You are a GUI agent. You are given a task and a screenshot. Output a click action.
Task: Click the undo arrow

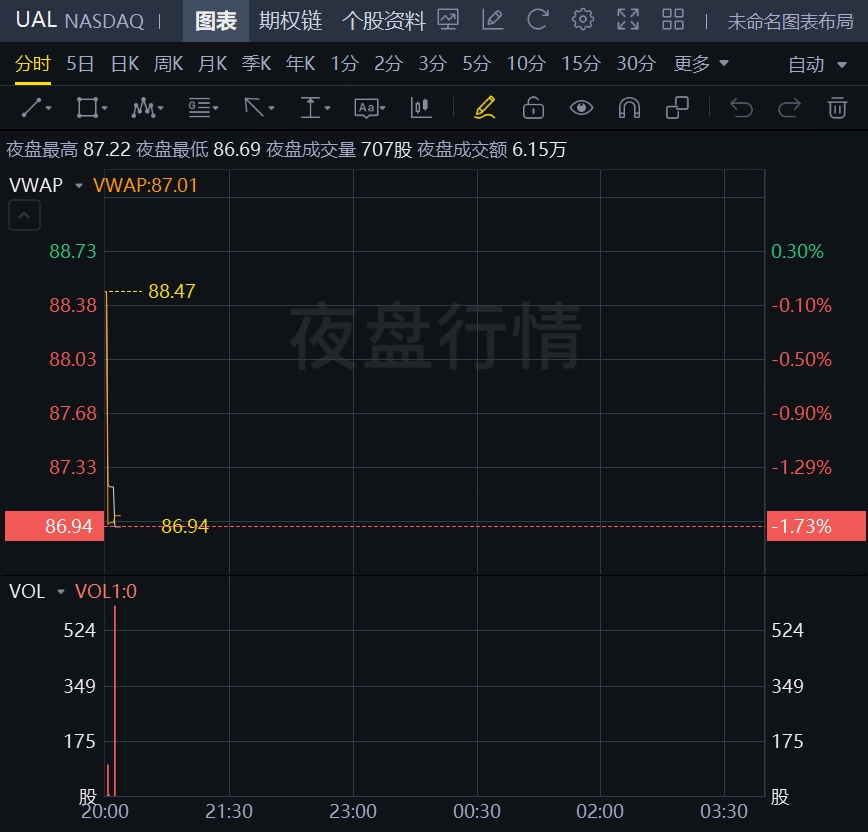coord(741,107)
